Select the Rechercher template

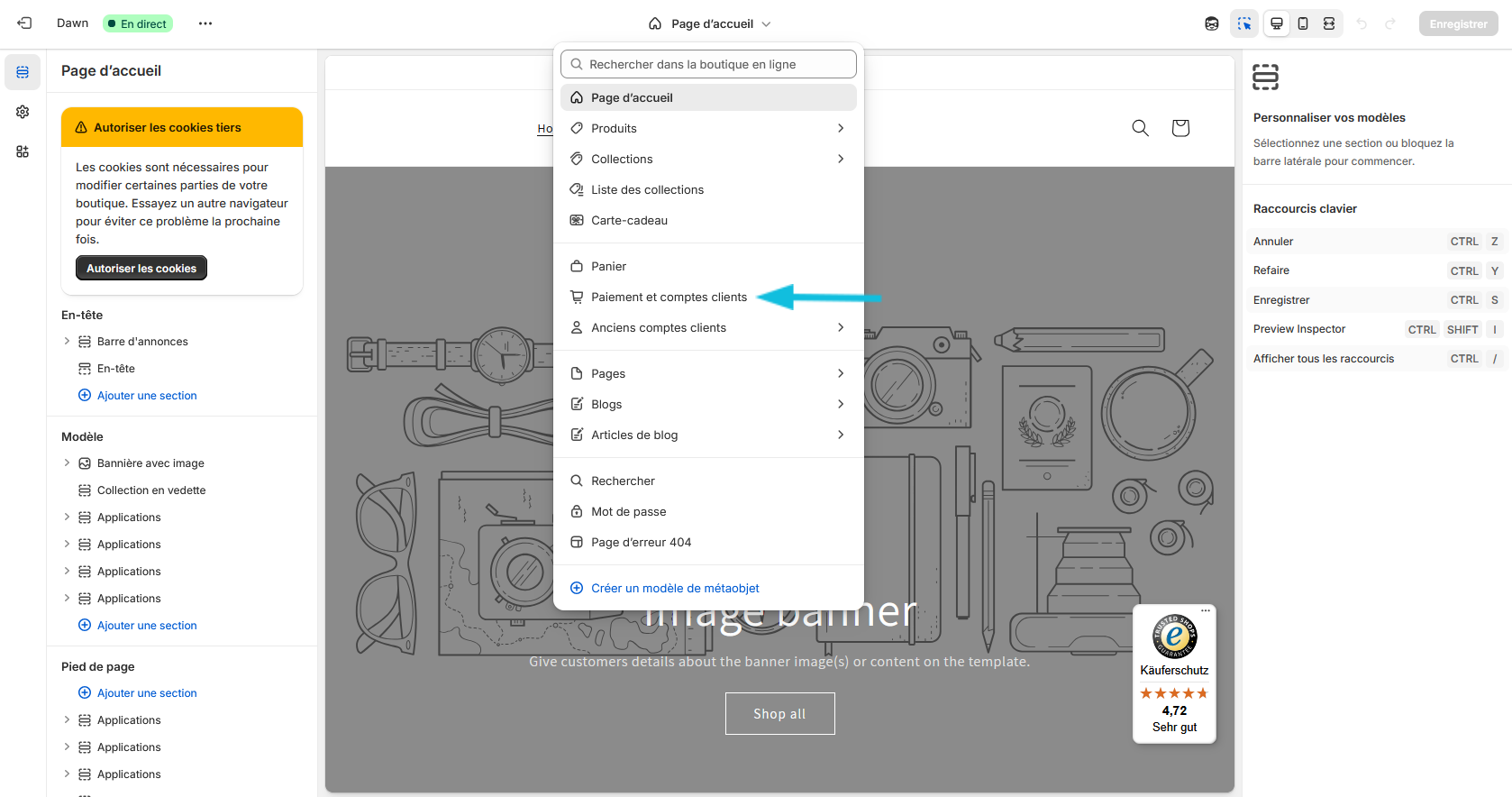tap(708, 481)
